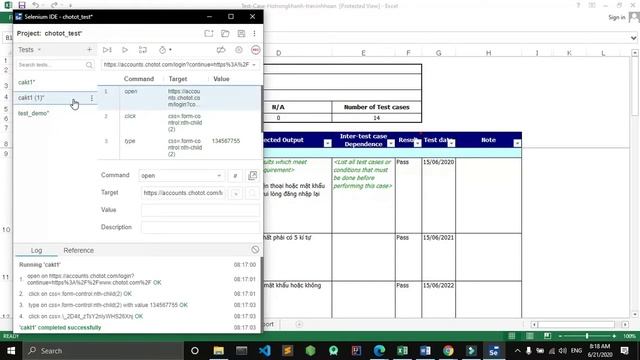This screenshot has height=360, width=640.
Task: Open Word from the taskbar
Action: coord(425,351)
